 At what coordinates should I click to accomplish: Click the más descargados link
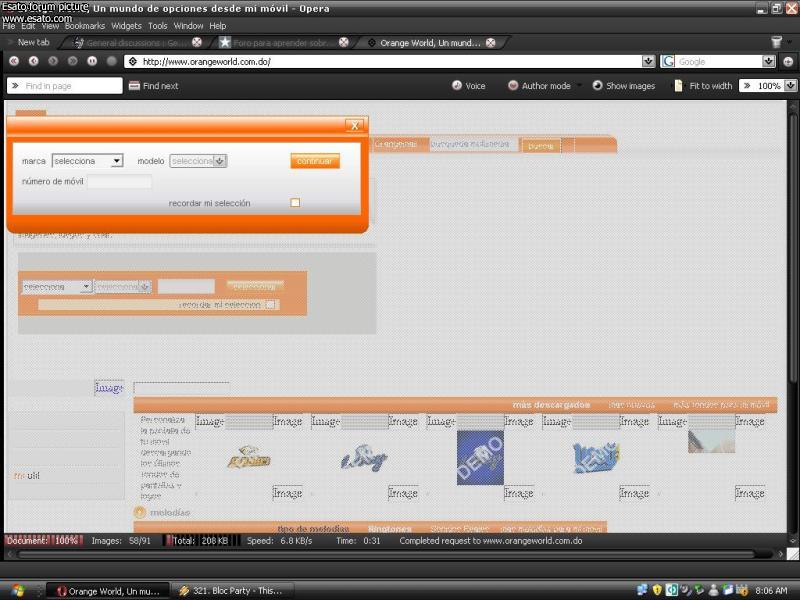pos(551,405)
